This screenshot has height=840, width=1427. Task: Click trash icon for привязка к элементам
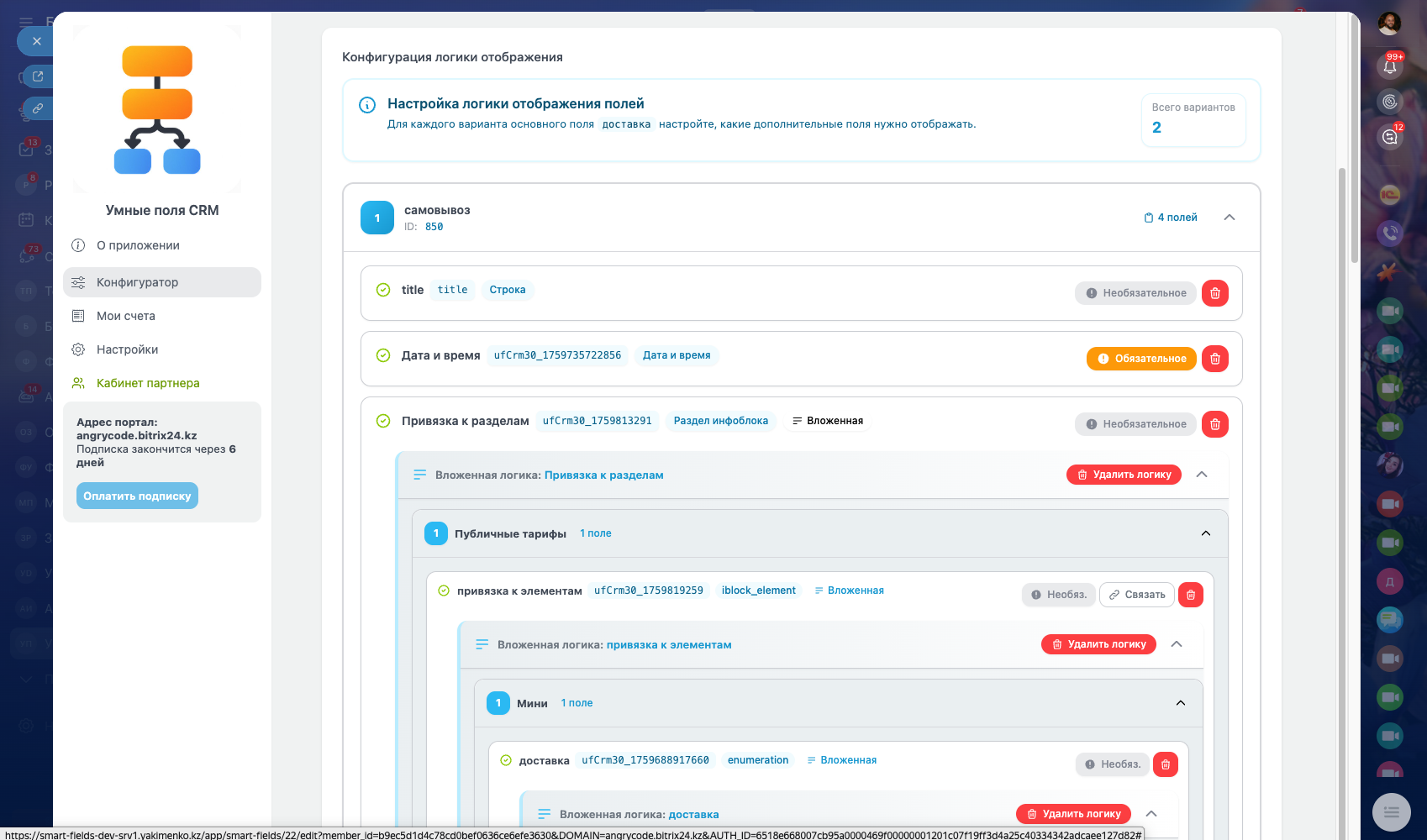1190,595
